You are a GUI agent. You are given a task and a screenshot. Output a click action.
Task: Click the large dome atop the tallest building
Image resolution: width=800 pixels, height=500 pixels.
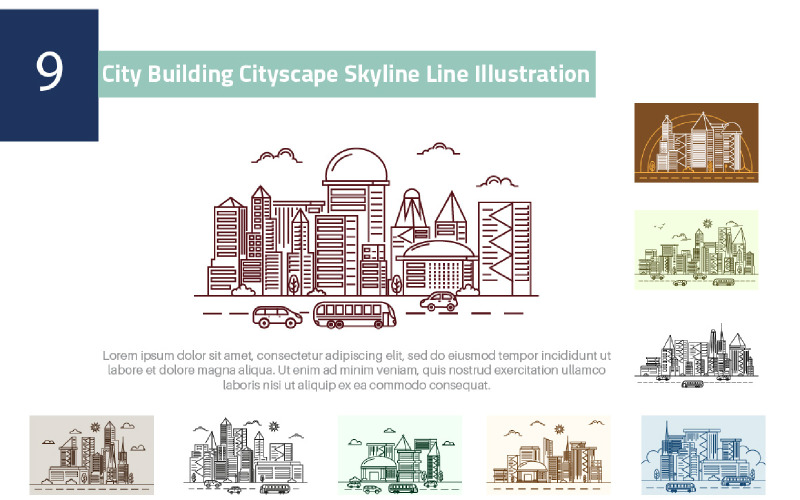356,165
